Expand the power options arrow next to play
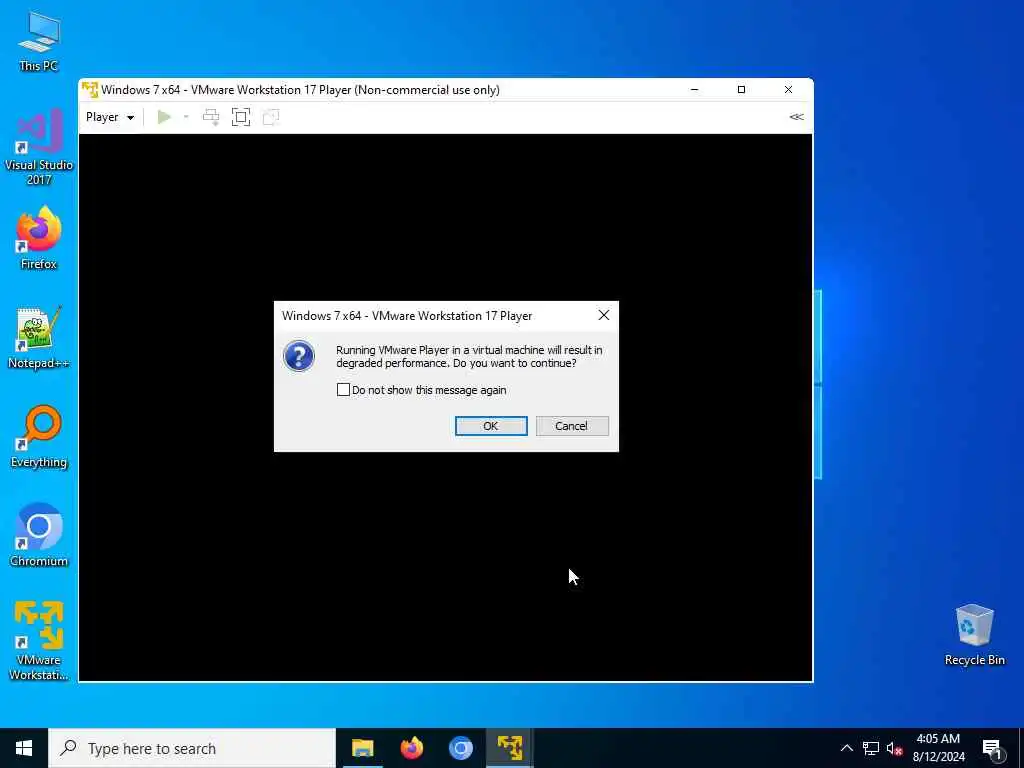Screen dimensions: 1024x768 (x=186, y=117)
